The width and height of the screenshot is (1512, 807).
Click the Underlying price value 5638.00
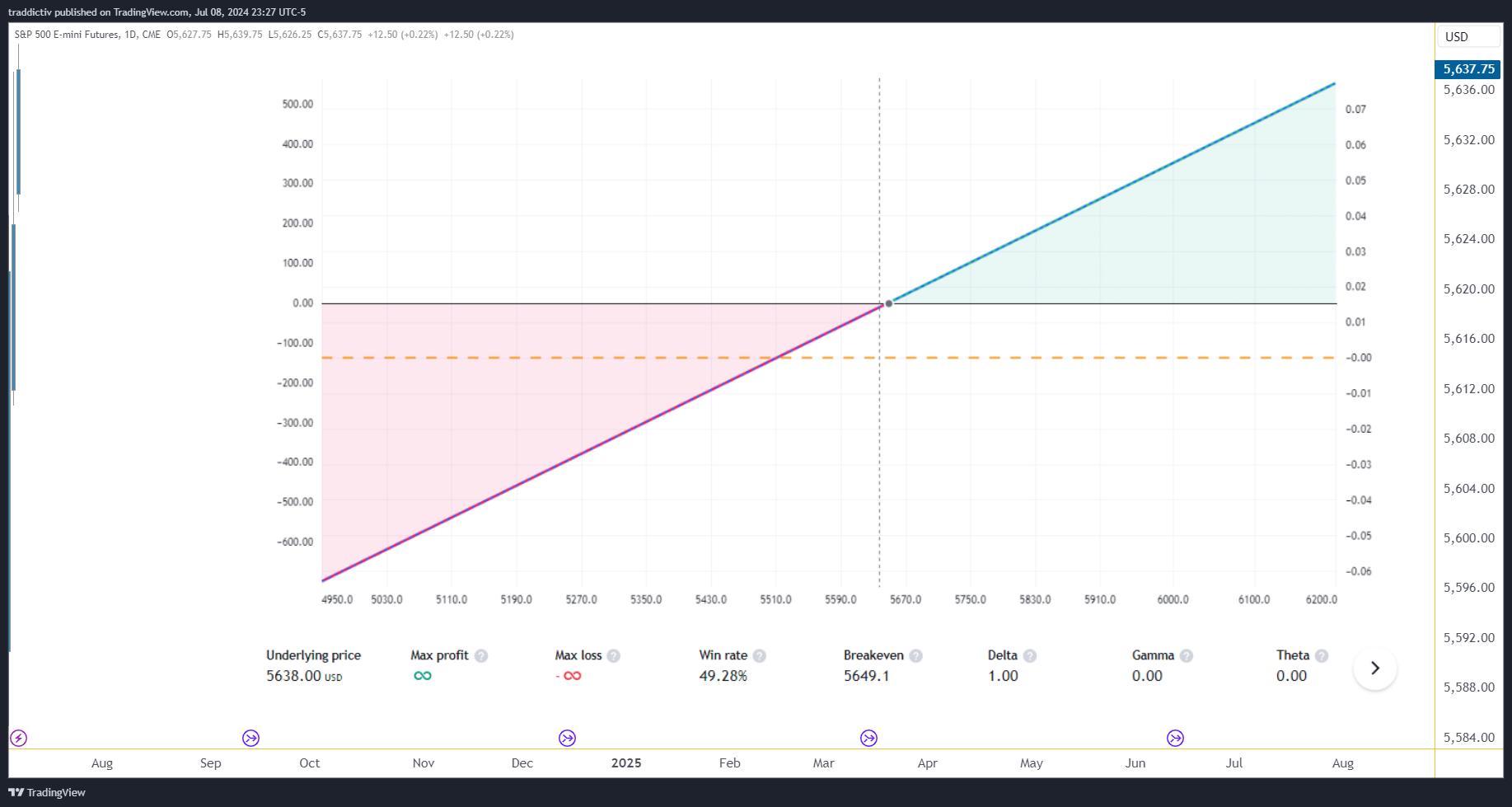tap(304, 676)
